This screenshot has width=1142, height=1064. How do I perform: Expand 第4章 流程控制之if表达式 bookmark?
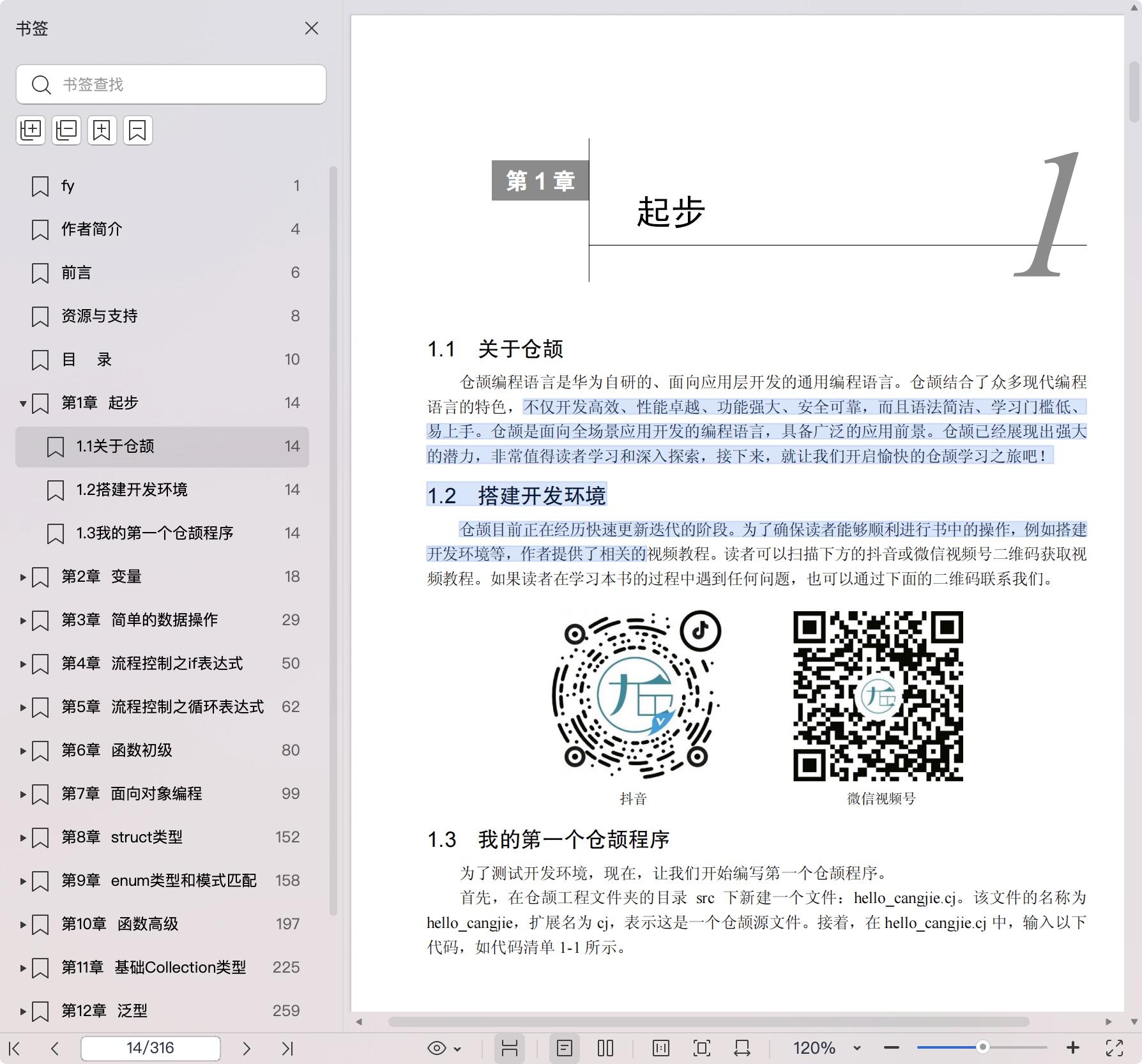(23, 664)
